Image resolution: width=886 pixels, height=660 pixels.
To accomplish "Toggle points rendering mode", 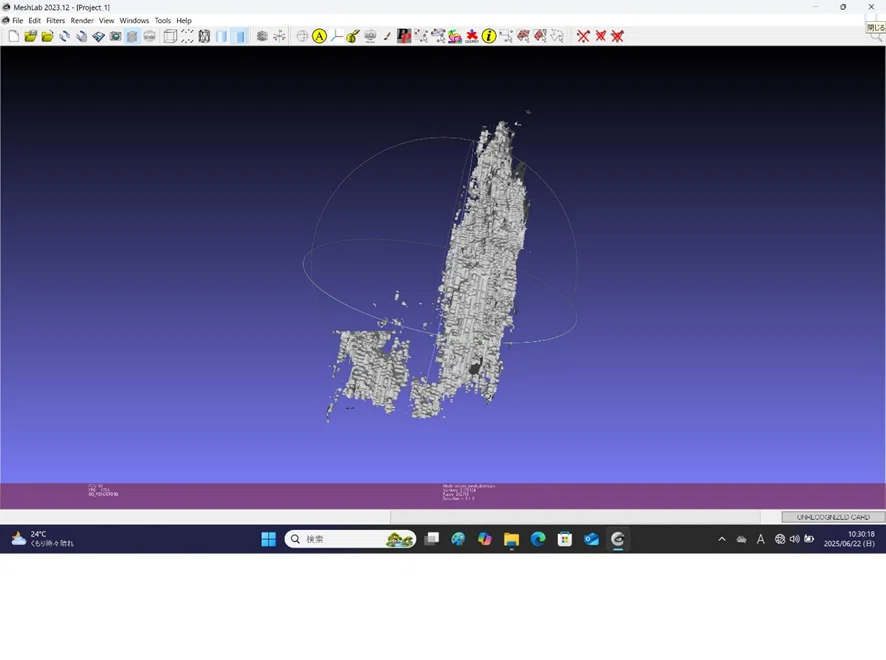I will pos(187,36).
